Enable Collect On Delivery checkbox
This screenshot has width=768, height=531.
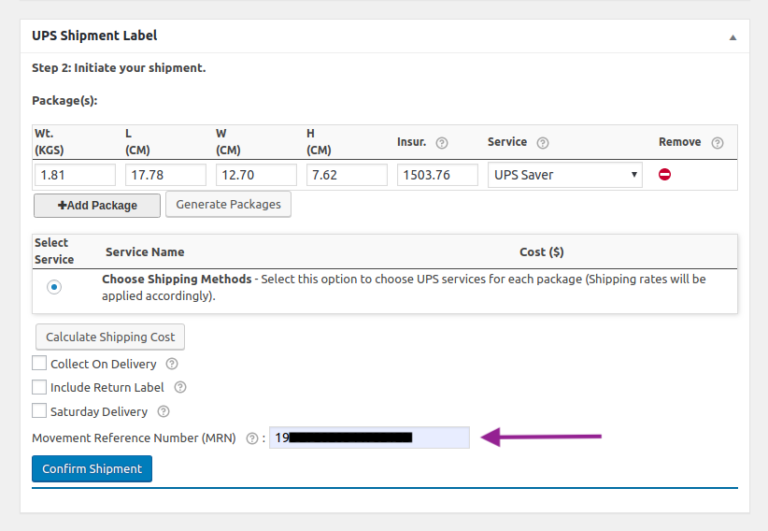point(39,363)
